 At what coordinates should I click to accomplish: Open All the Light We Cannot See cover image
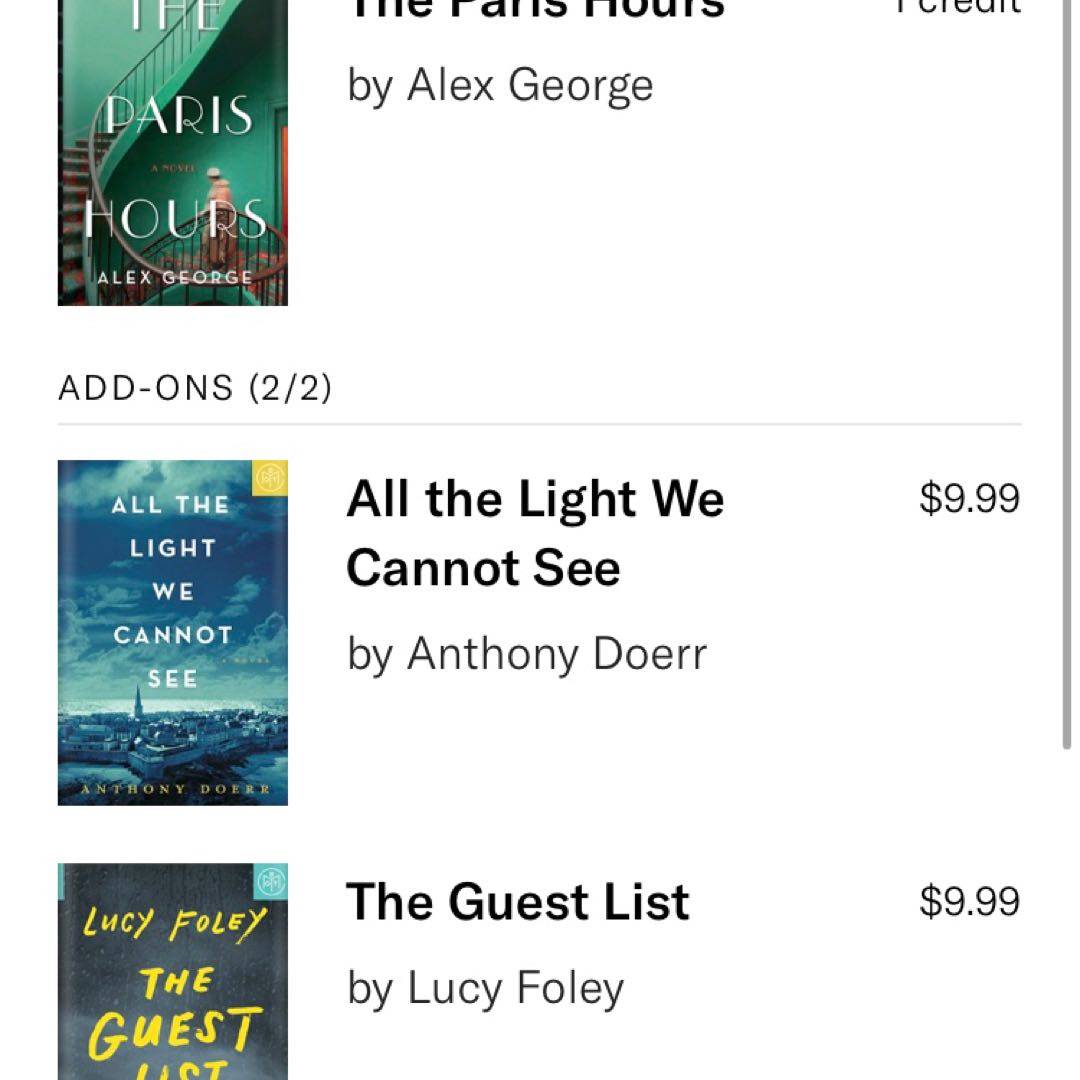point(172,632)
